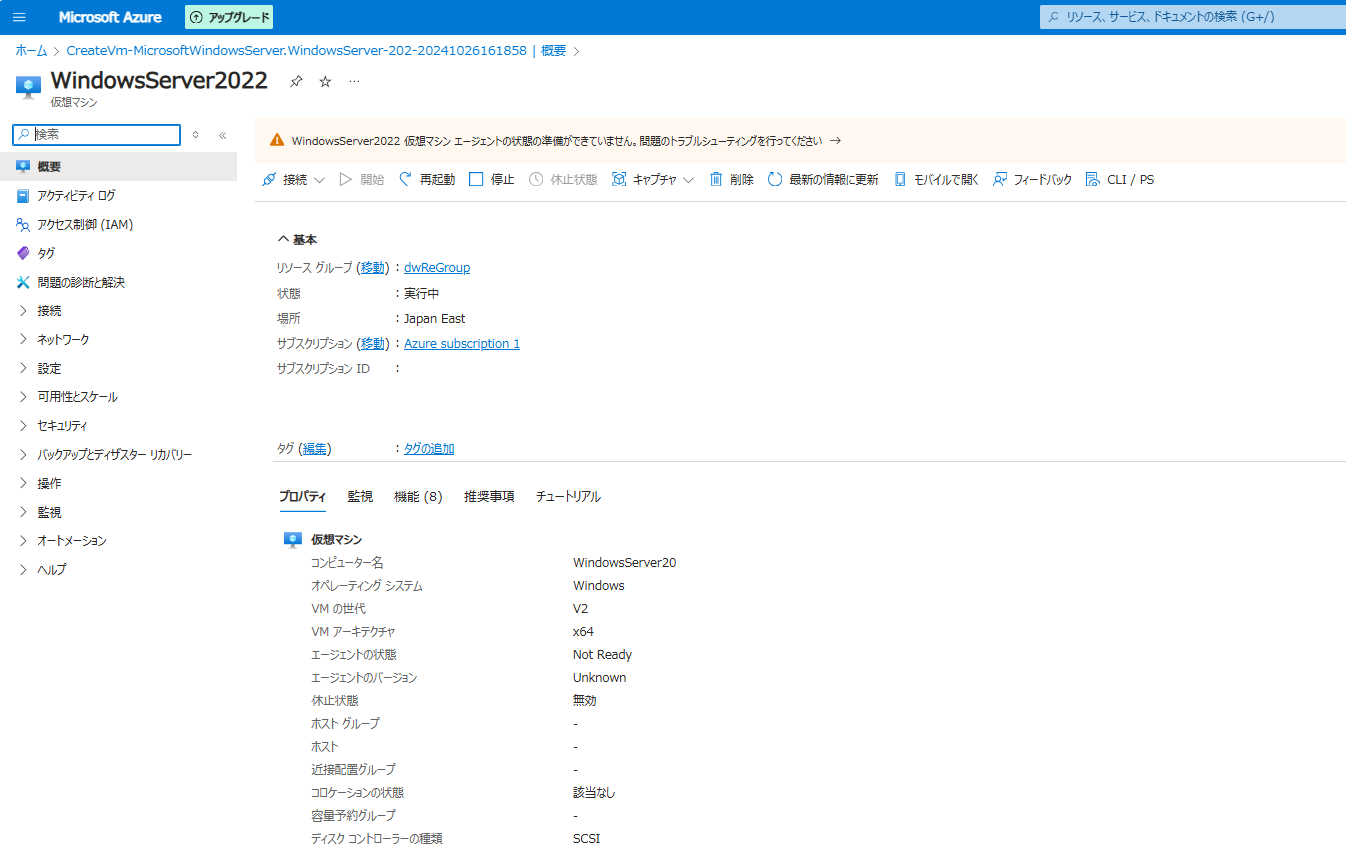Click the warning banner about VM agent
This screenshot has height=866, width=1346.
pyautogui.click(x=800, y=141)
